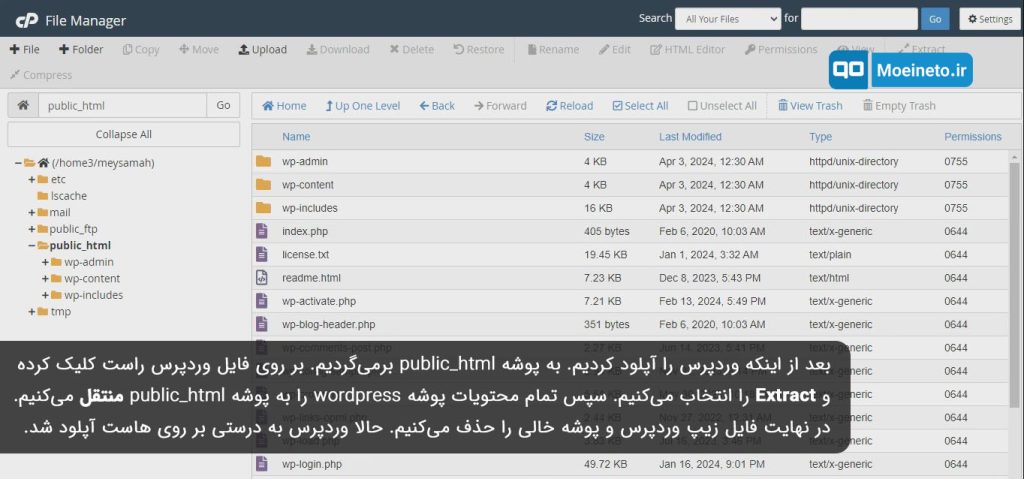Screen dimensions: 1024x479
Task: Expand the mail folder in tree
Action: (31, 213)
